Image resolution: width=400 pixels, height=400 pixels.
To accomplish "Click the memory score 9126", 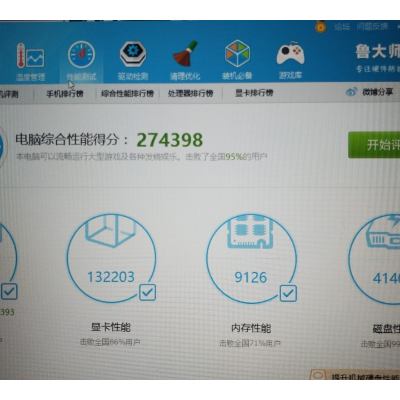I will tap(251, 277).
